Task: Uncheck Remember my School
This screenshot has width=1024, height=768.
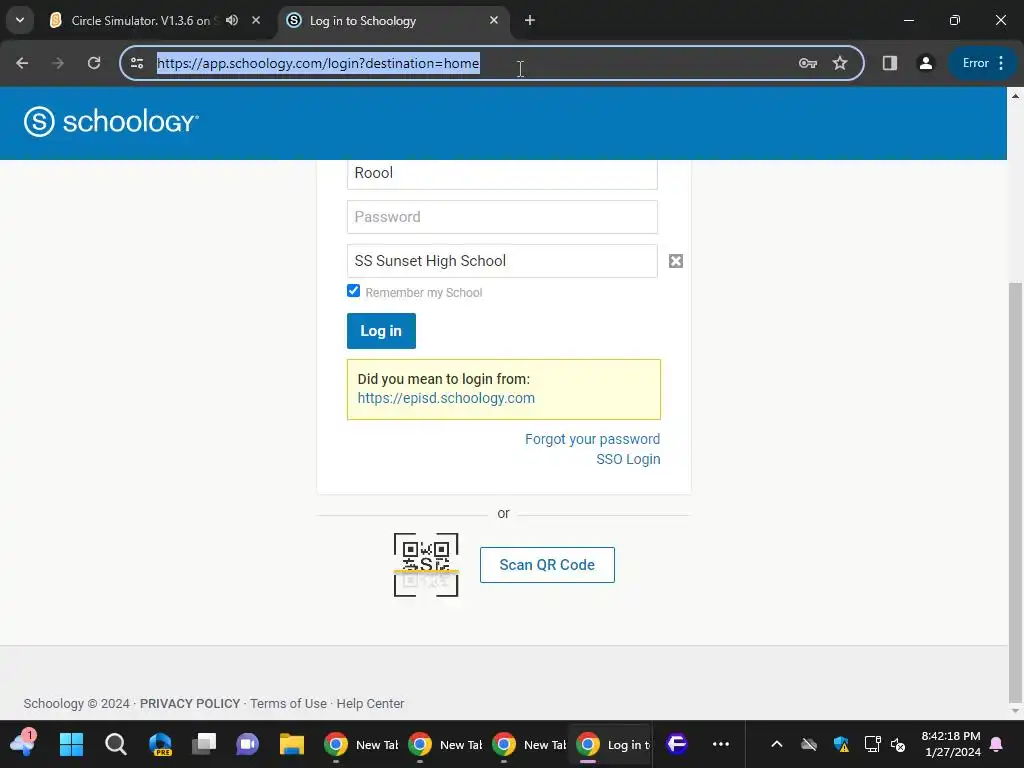Action: point(353,291)
